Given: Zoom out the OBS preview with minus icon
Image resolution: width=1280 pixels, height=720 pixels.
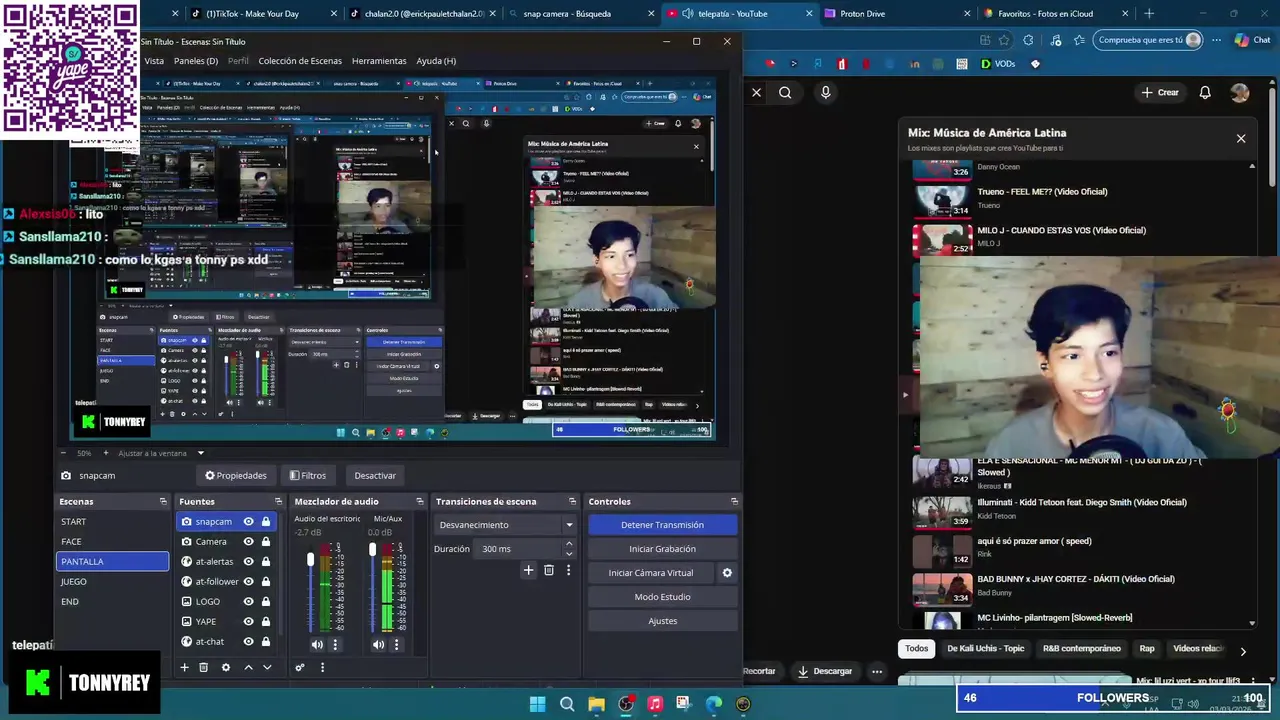Looking at the screenshot, I should [x=63, y=453].
